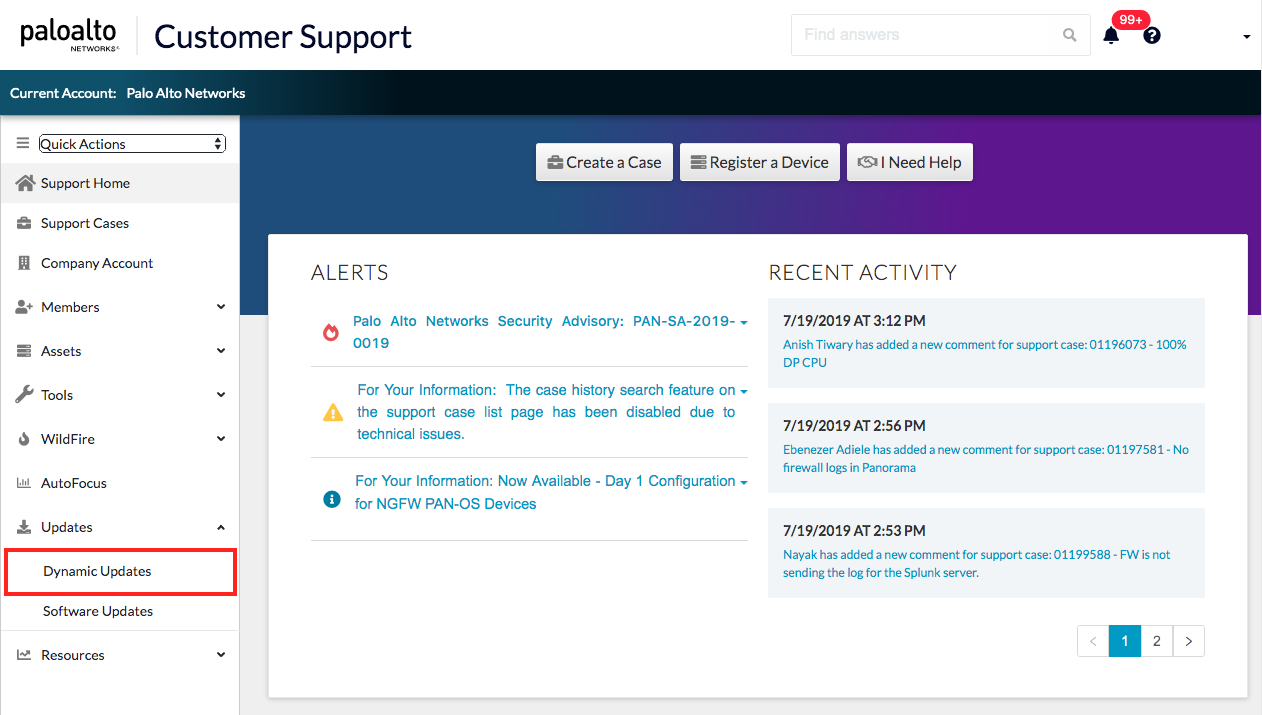Click the I Need Help button
Image resolution: width=1262 pixels, height=715 pixels.
910,162
